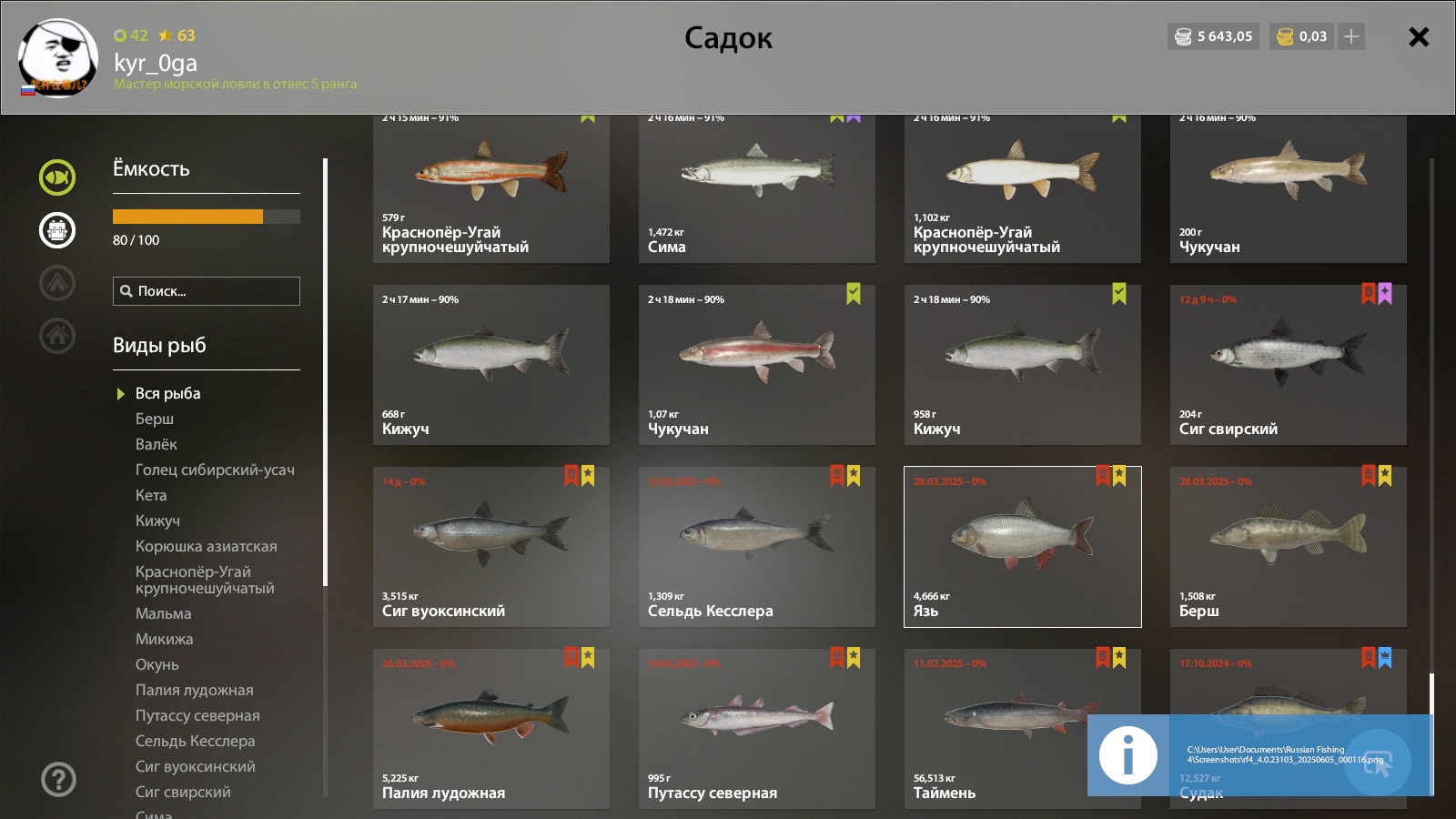Open the kyr_0ga player avatar
The height and width of the screenshot is (819, 1456).
click(57, 58)
